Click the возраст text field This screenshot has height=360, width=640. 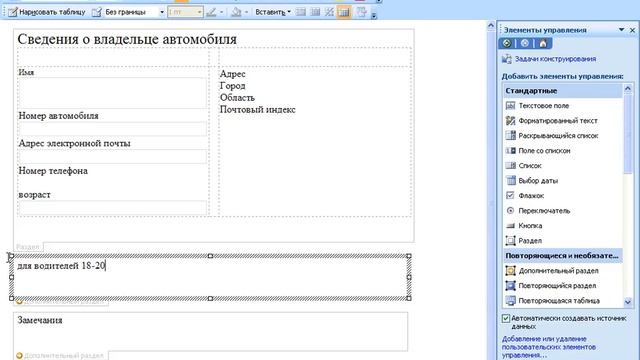click(x=112, y=207)
